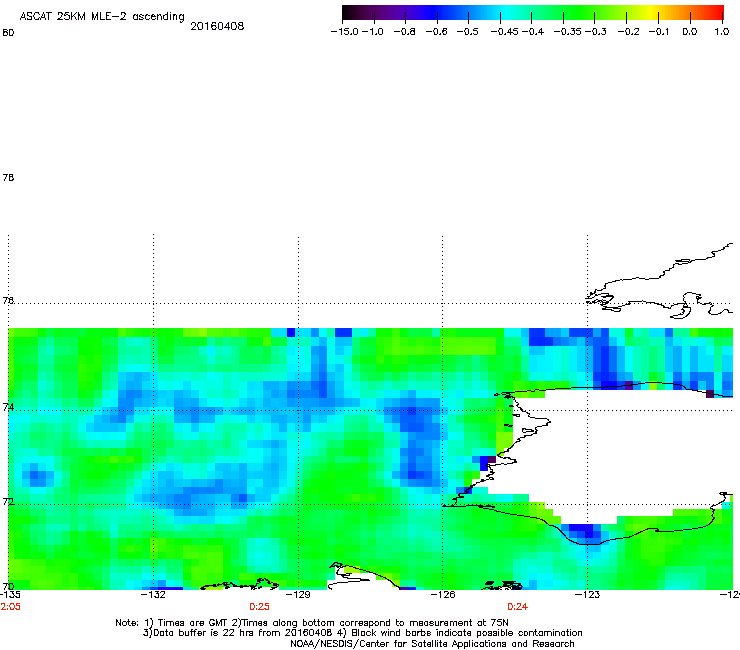Click the title 'ASCAT 25KM MLE-2 ascending'
Image resolution: width=740 pixels, height=650 pixels.
102,17
